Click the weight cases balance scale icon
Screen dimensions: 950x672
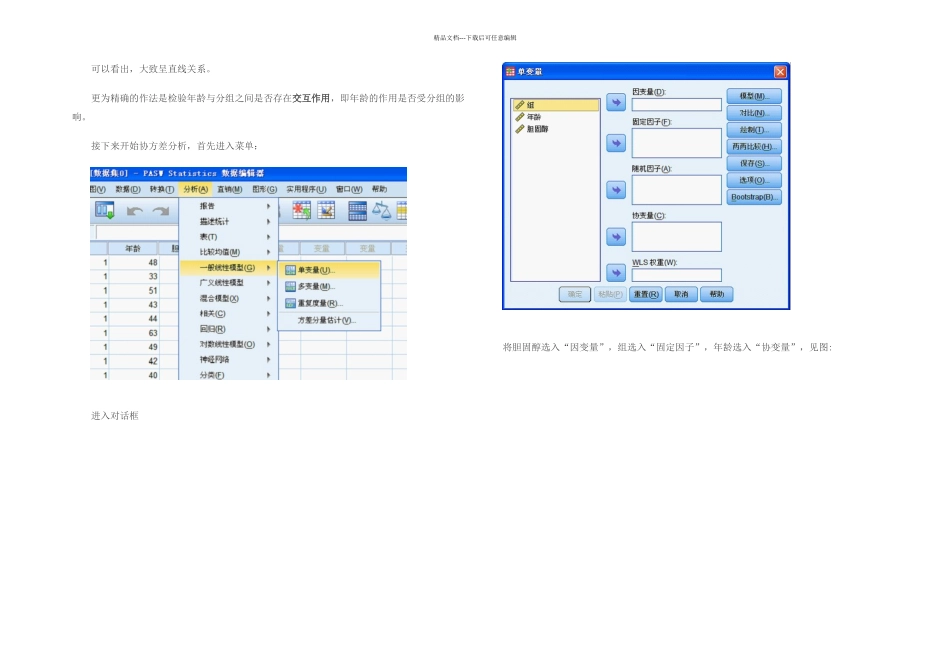click(381, 210)
